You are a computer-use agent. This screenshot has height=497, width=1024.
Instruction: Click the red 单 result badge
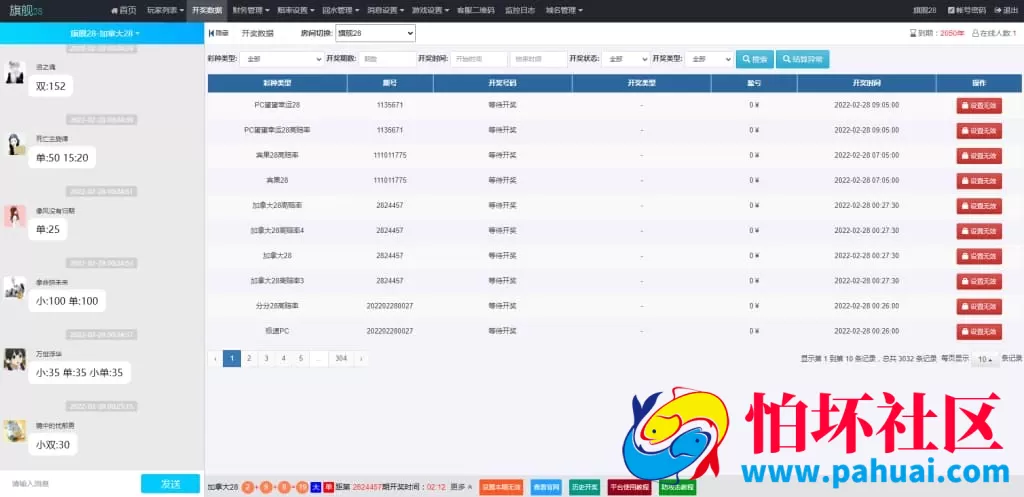coord(328,487)
